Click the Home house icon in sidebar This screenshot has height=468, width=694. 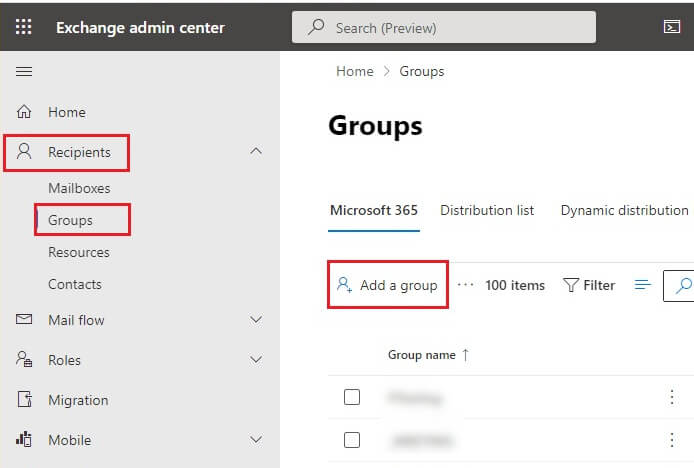25,112
